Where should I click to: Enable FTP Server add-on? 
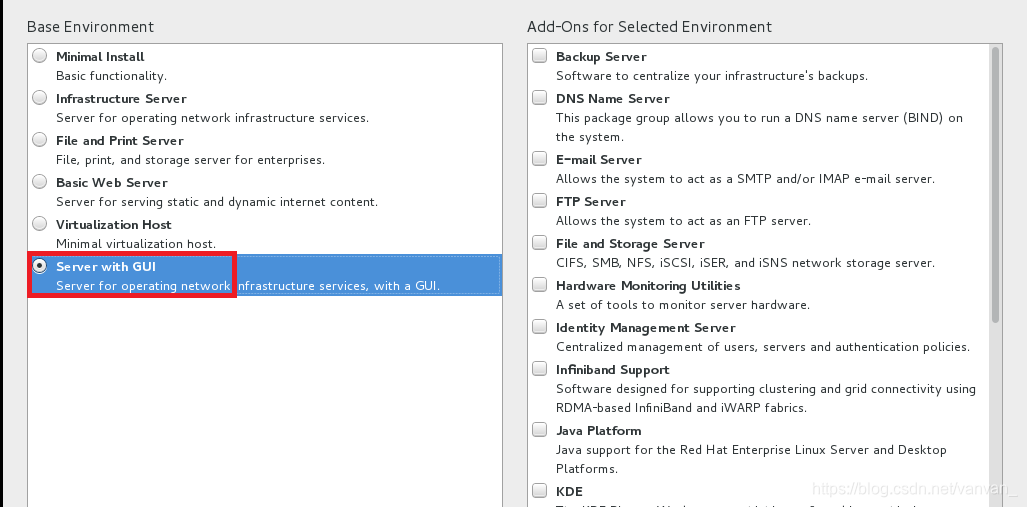(539, 202)
